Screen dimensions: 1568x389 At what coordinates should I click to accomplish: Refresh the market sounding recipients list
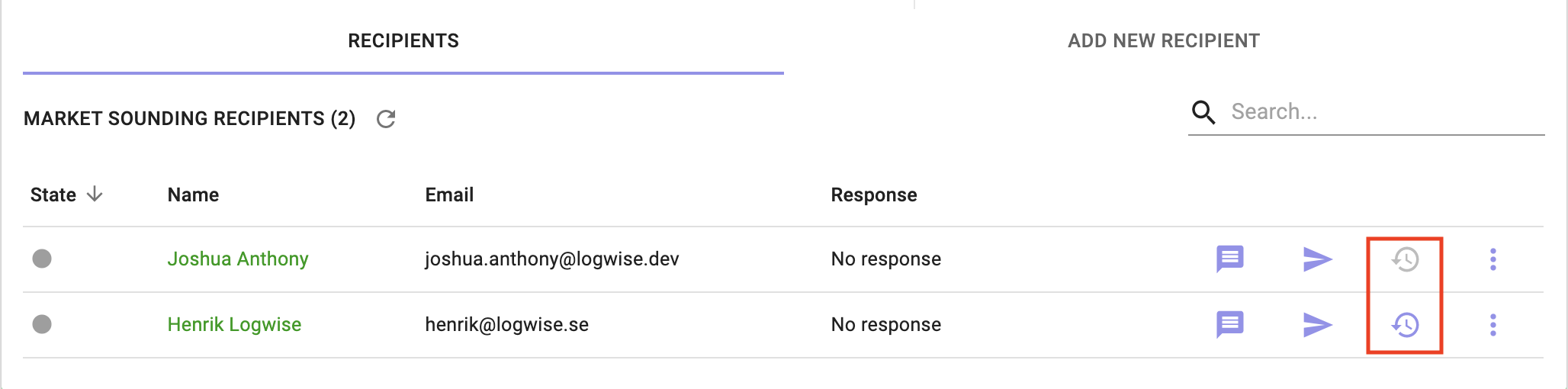(x=386, y=119)
